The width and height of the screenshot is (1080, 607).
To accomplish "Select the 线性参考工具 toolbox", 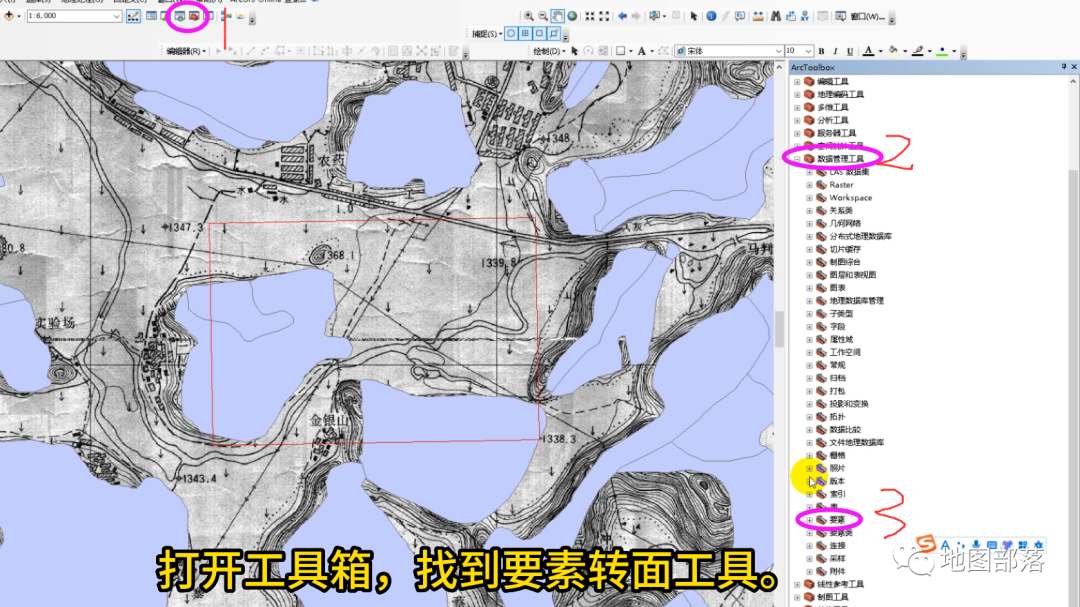I will pos(840,584).
